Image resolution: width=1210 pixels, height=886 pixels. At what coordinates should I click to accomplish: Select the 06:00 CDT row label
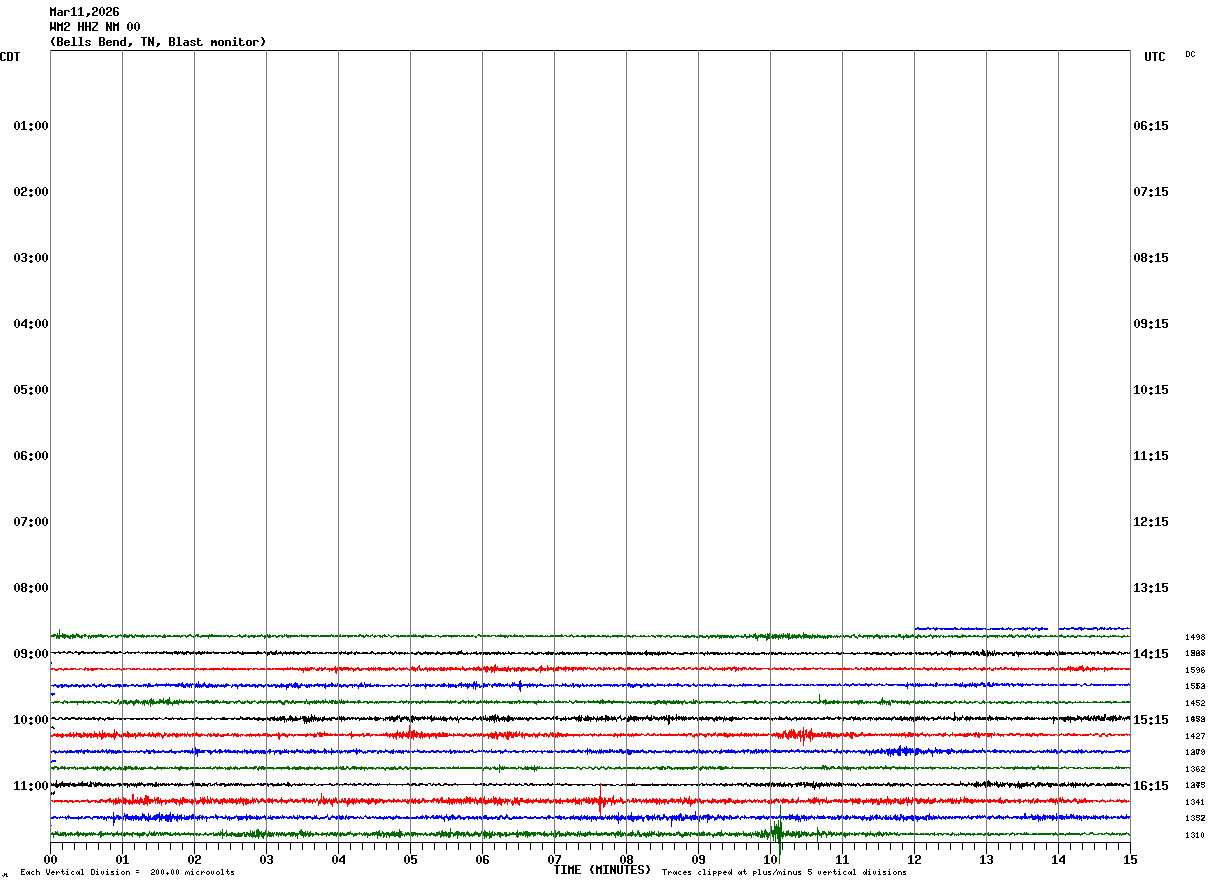click(x=31, y=456)
